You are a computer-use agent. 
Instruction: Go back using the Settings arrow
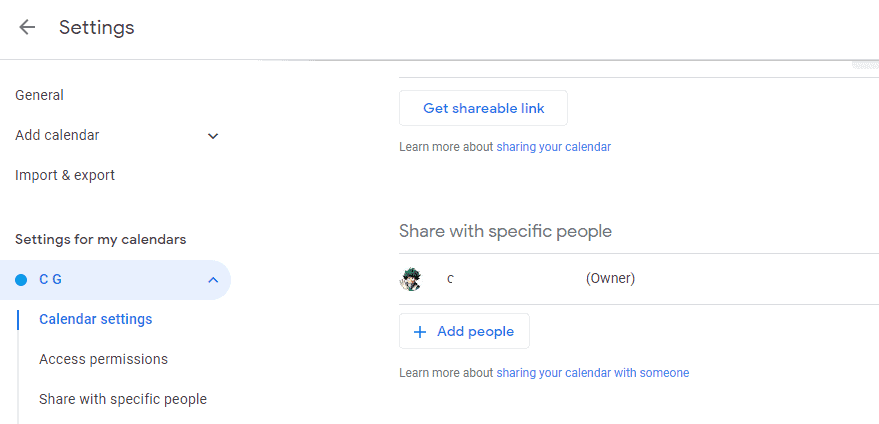point(27,27)
